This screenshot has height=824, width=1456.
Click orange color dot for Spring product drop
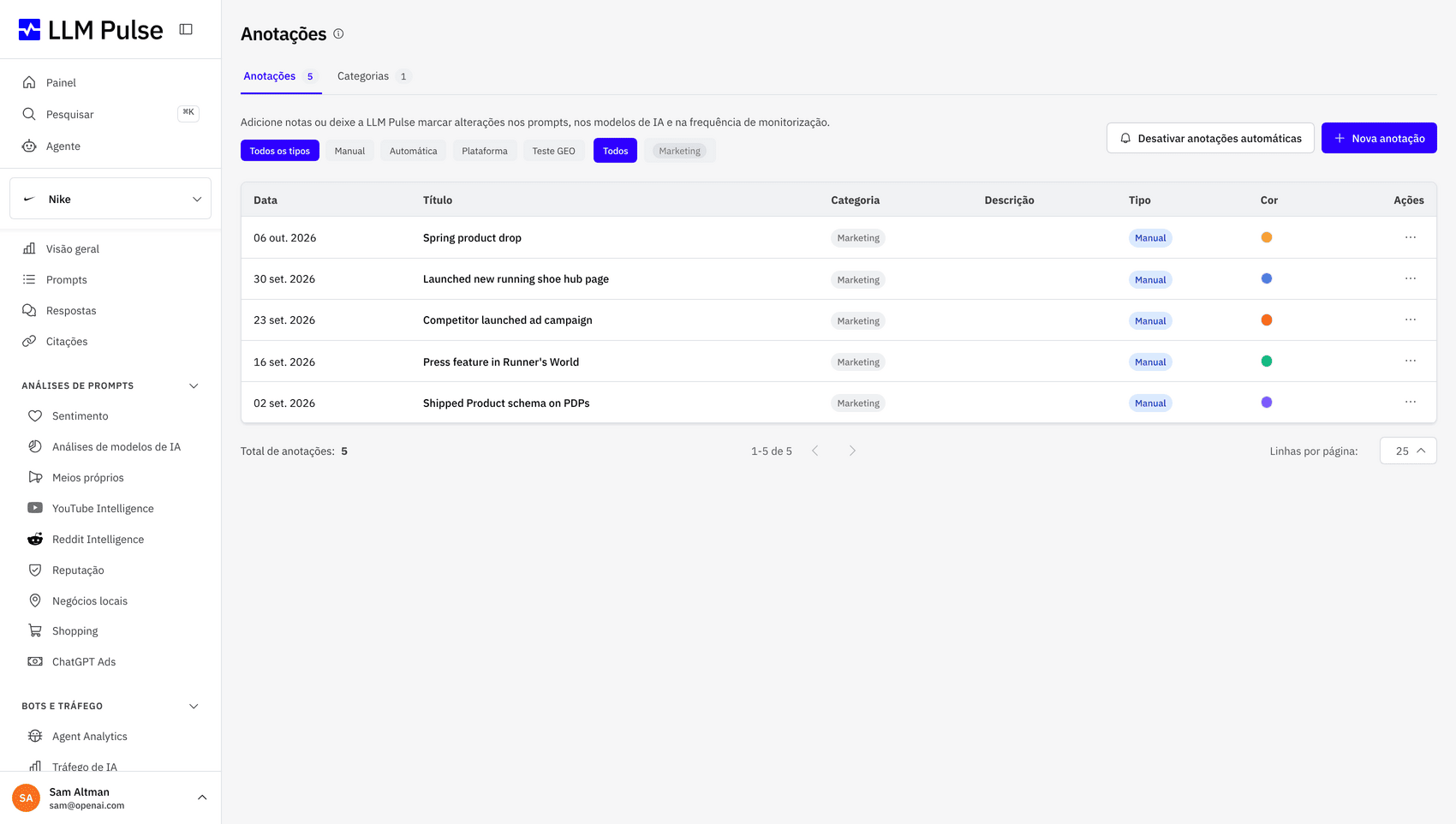1267,237
